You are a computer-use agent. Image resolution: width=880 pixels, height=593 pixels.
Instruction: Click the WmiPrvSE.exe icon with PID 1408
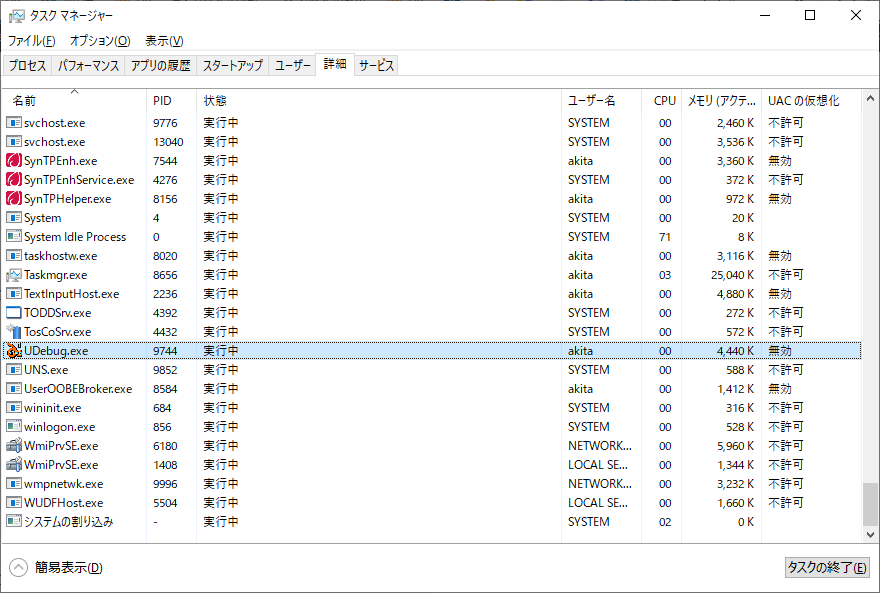(x=13, y=465)
